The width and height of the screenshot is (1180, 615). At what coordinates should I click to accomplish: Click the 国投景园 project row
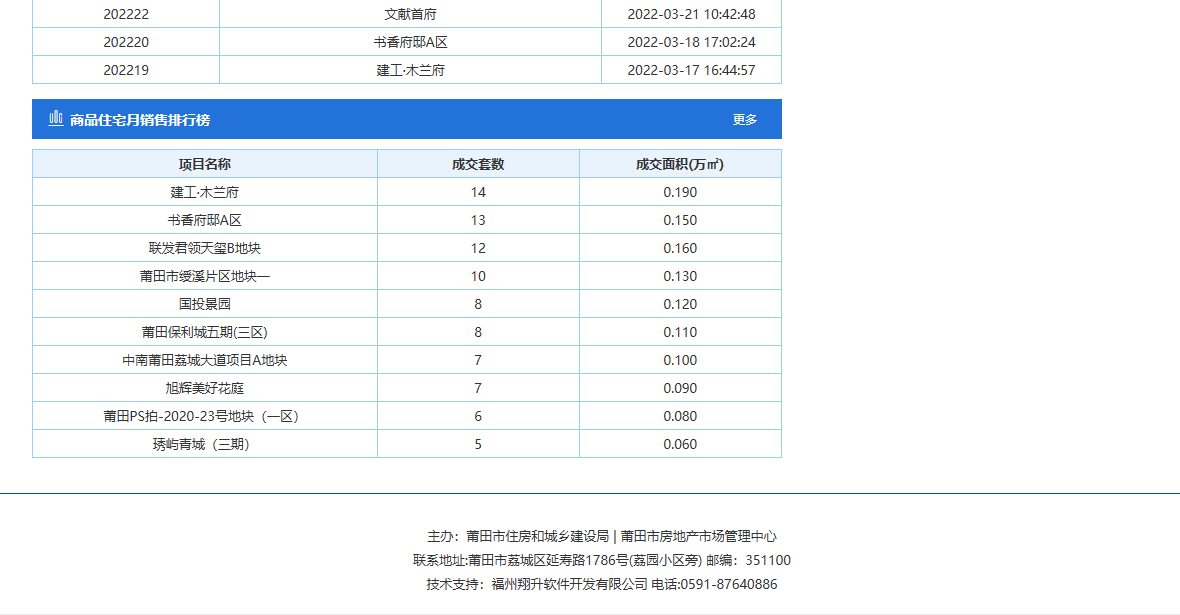tap(205, 304)
